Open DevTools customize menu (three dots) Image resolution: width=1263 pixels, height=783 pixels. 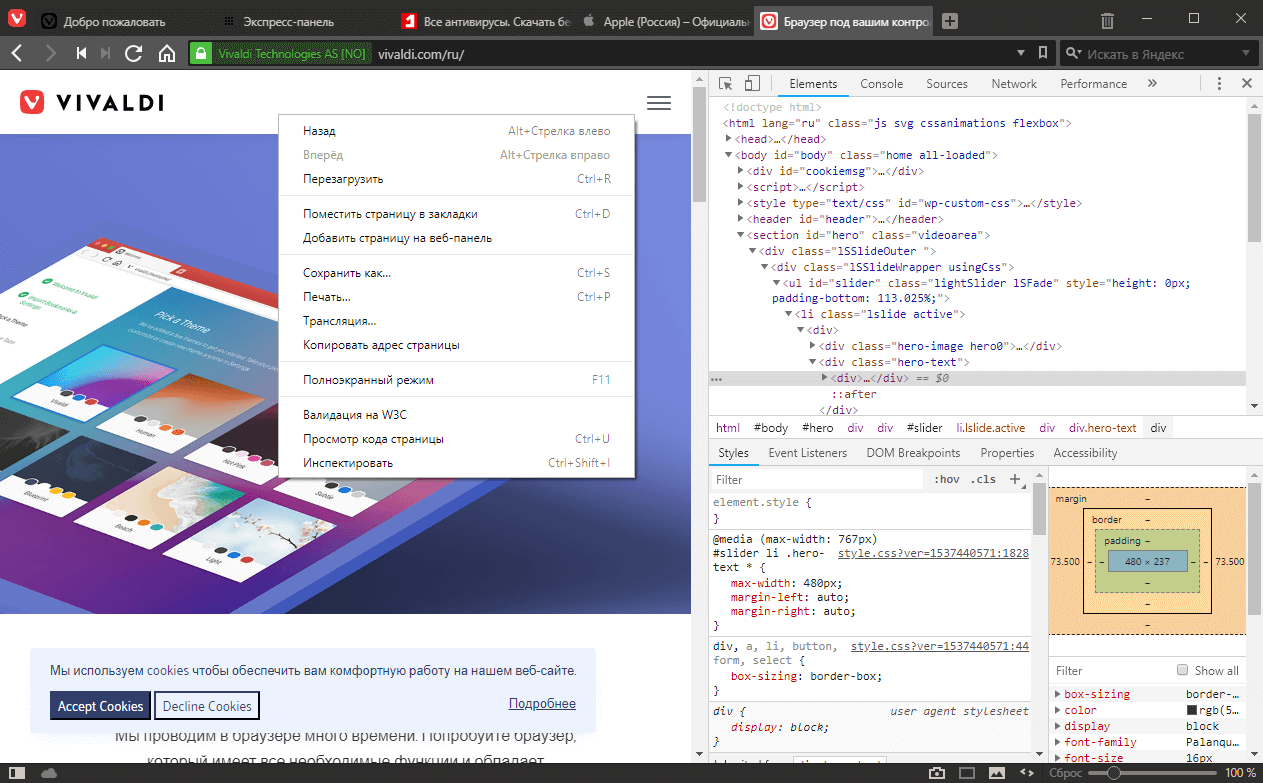1219,84
